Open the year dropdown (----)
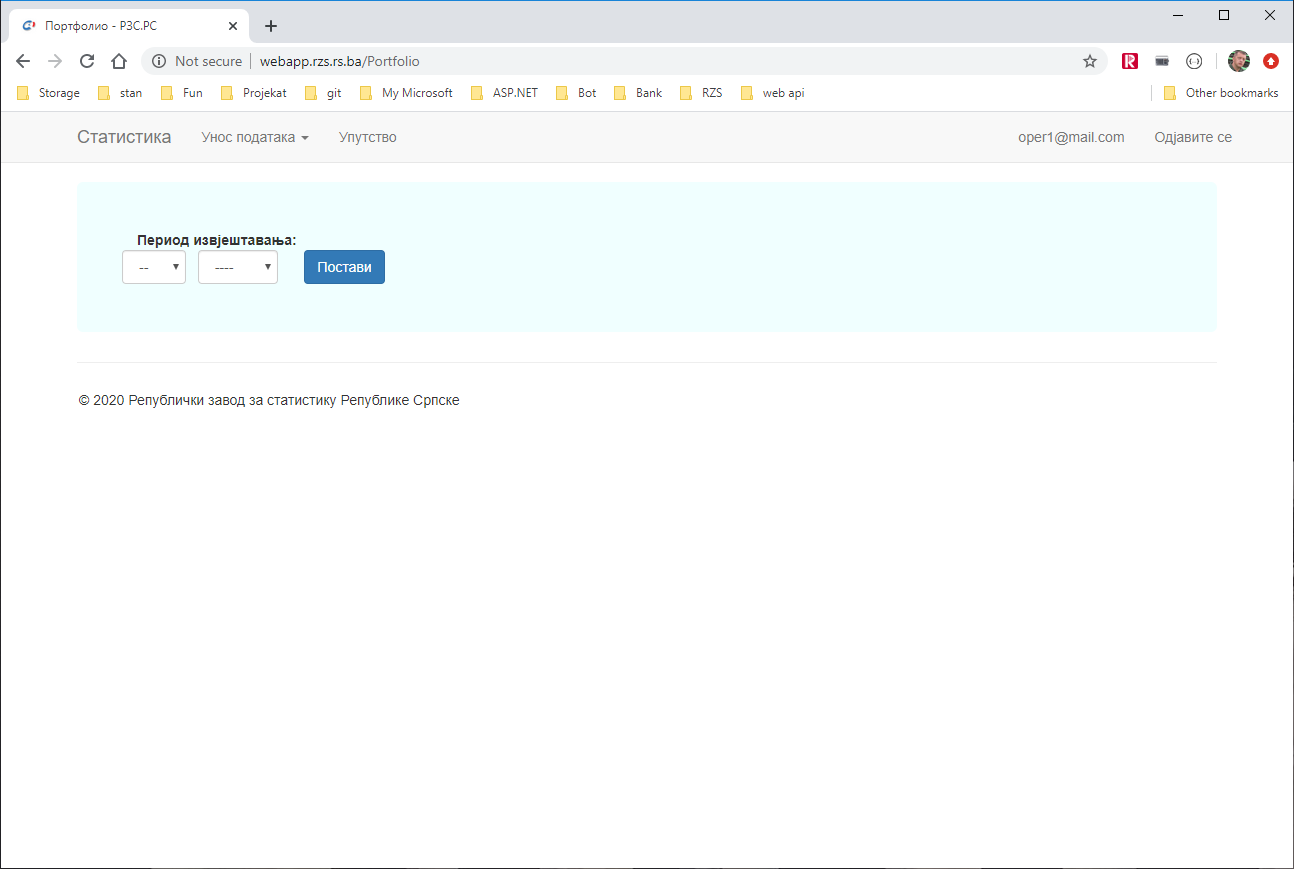Image resolution: width=1294 pixels, height=869 pixels. 238,267
